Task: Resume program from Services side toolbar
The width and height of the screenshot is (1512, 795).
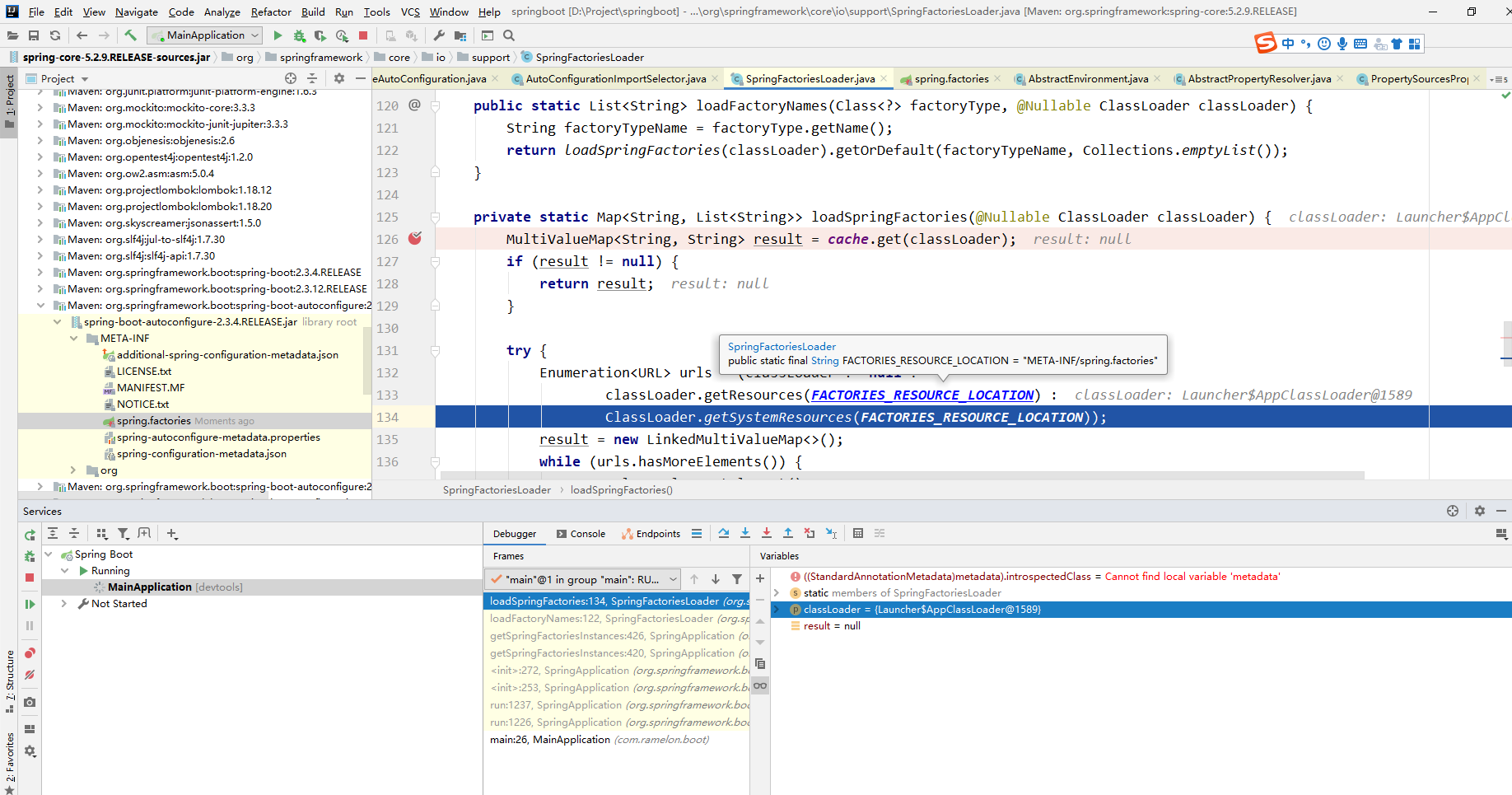Action: point(30,604)
